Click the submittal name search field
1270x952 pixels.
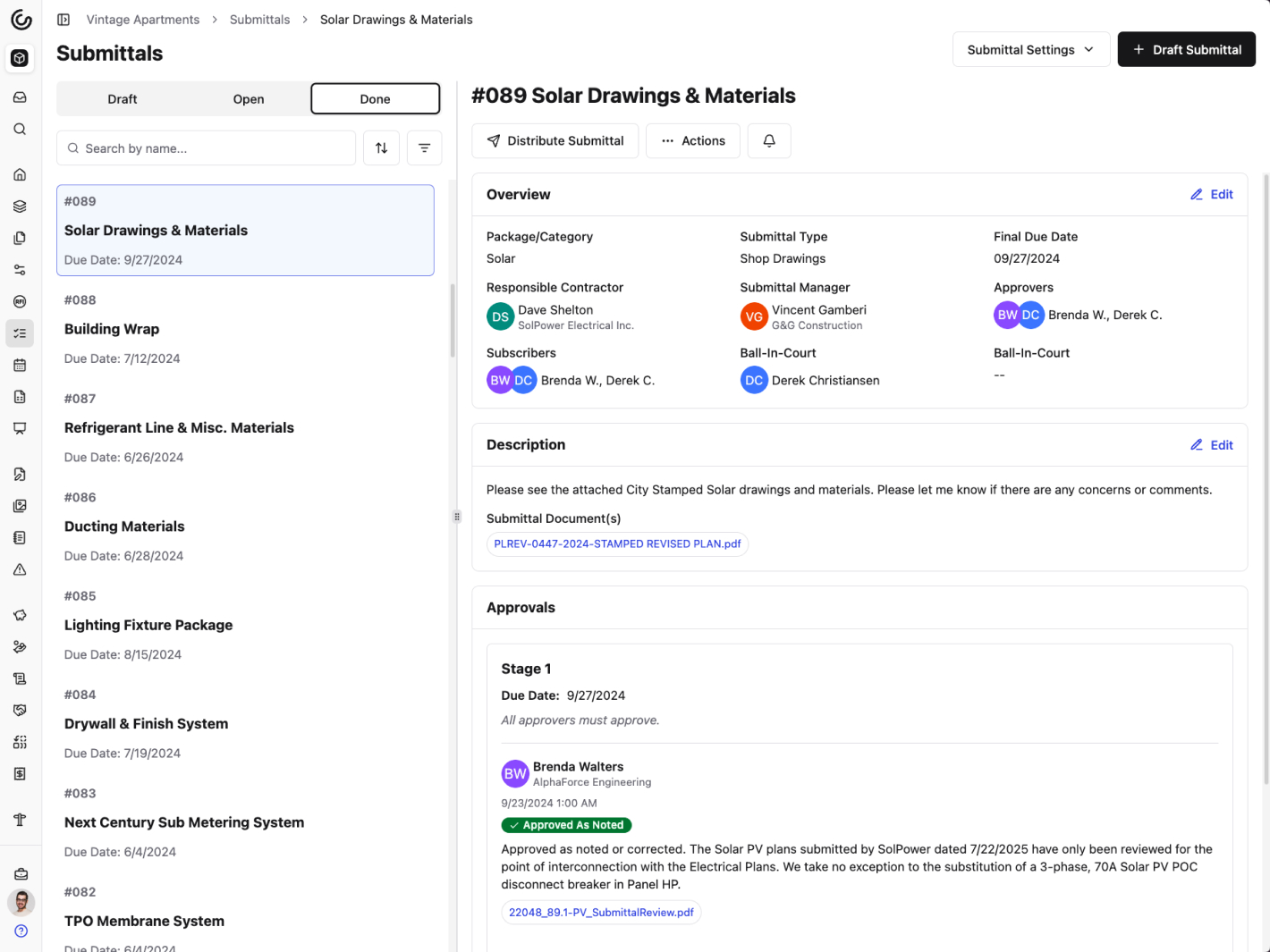206,147
